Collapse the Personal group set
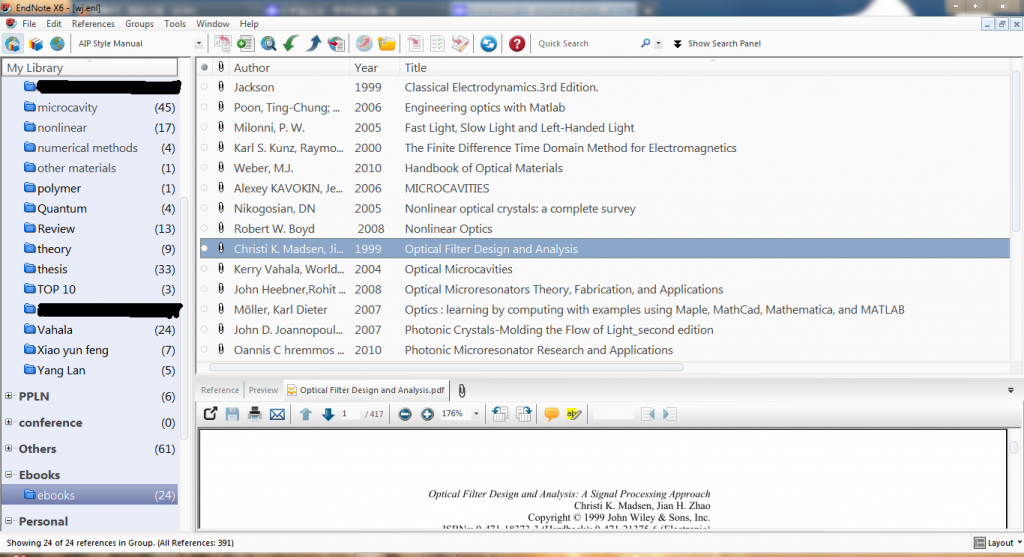The image size is (1024, 557). tap(8, 520)
